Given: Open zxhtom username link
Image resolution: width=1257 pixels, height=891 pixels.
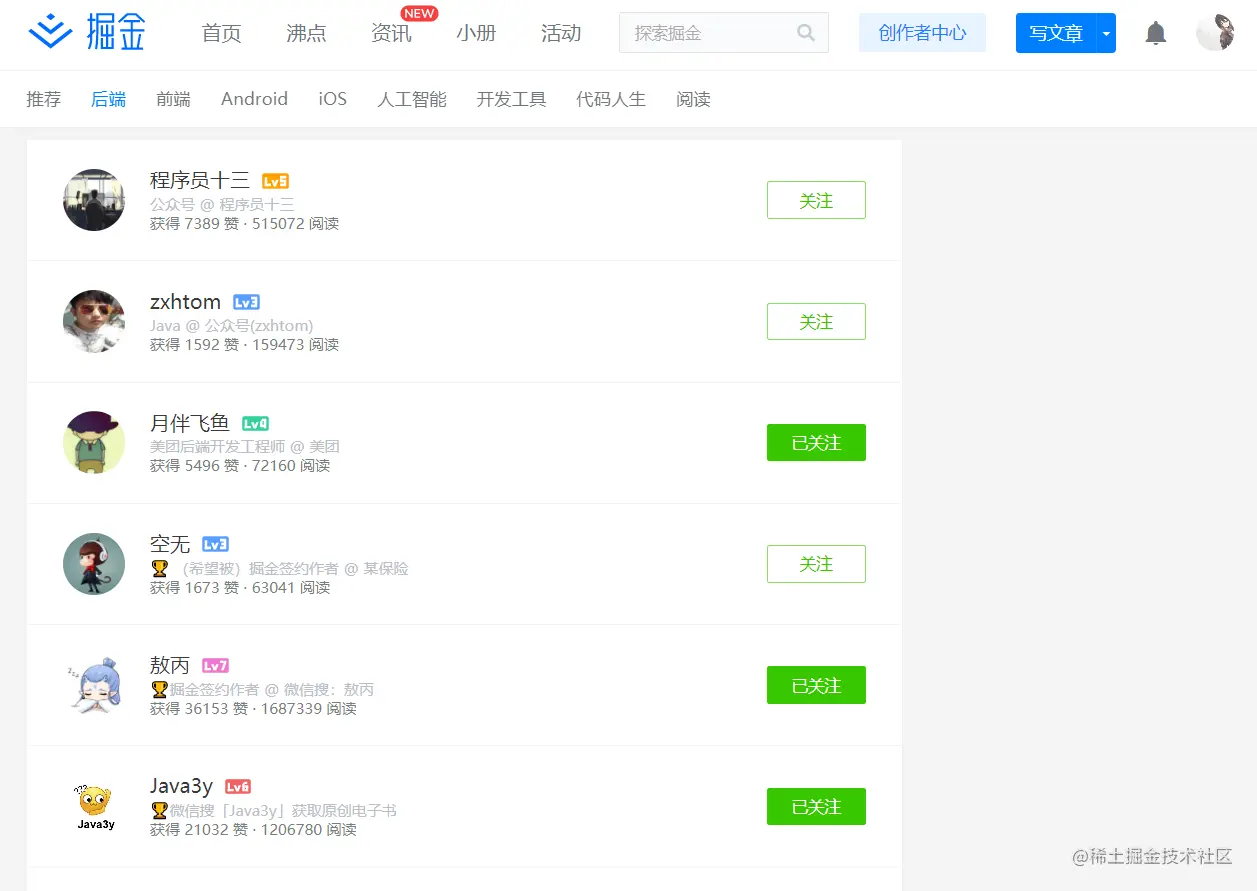Looking at the screenshot, I should (185, 301).
